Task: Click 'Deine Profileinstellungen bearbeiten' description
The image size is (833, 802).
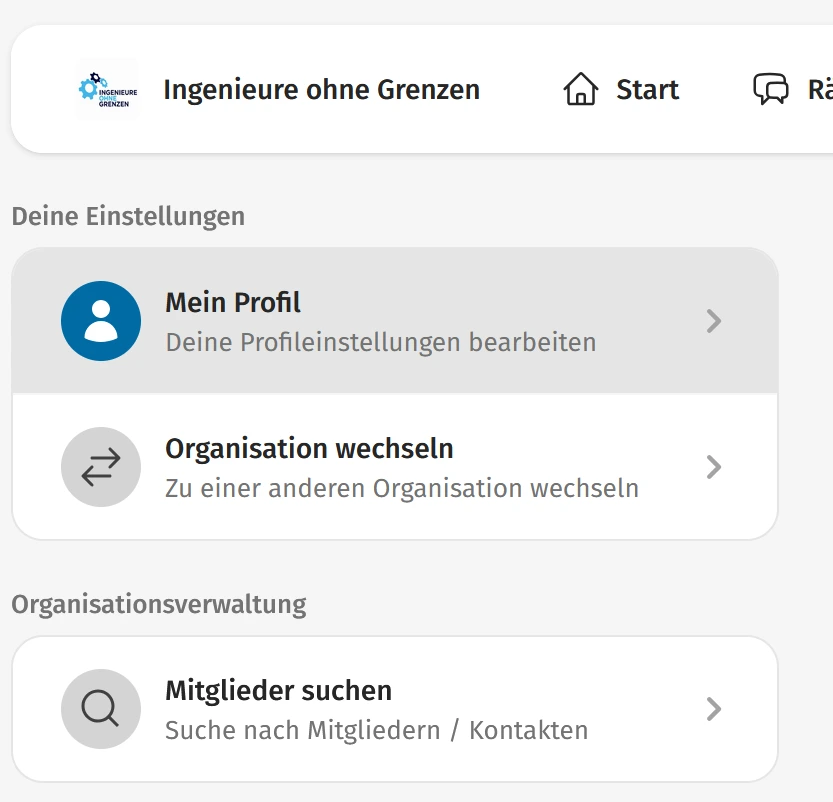Action: [380, 342]
